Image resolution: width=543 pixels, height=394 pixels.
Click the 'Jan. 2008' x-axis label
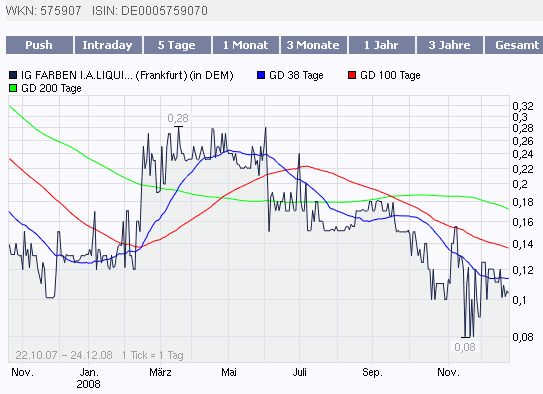point(89,378)
